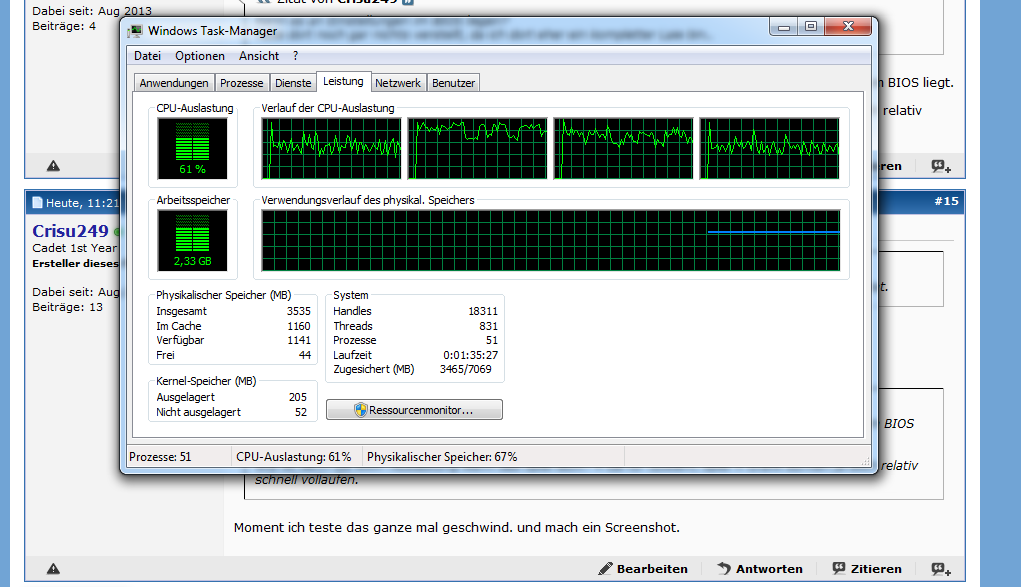
Task: Click the System panel Prozesse value 51
Action: 492,340
